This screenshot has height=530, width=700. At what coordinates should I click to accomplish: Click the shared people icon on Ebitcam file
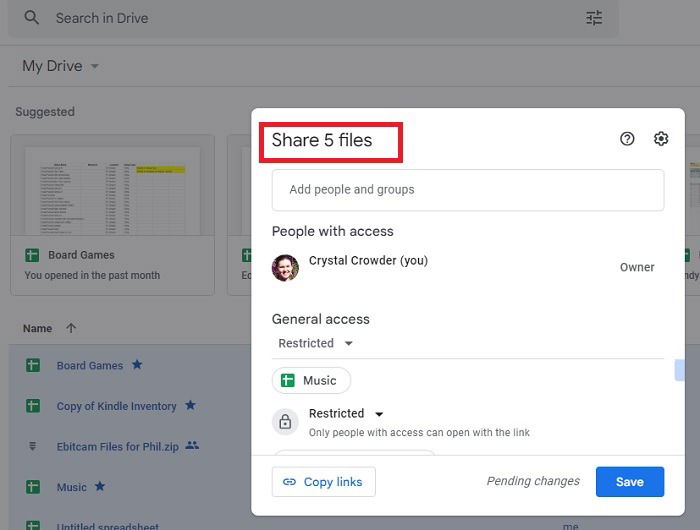point(192,446)
